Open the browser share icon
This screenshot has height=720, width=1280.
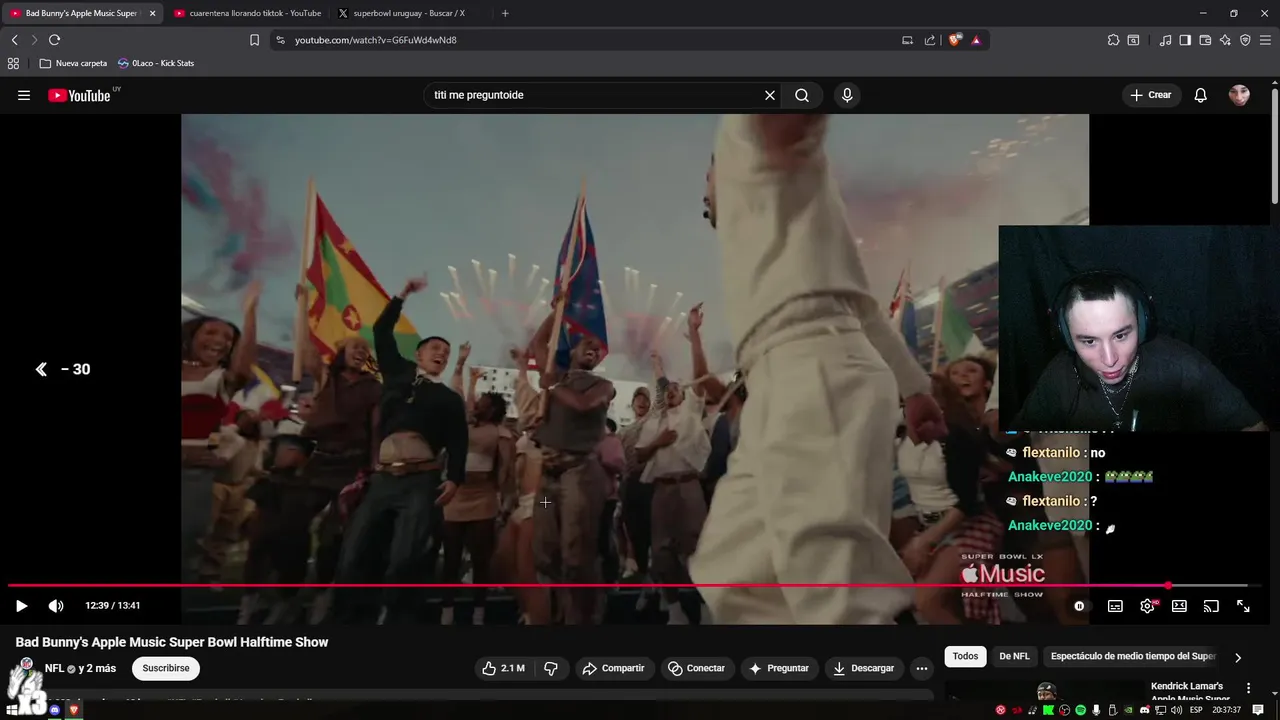pyautogui.click(x=930, y=40)
